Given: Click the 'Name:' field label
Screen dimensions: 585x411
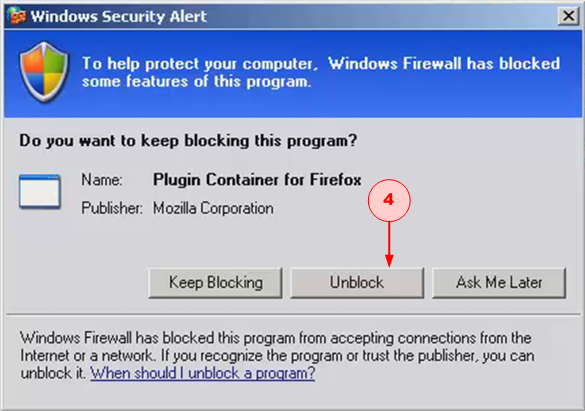Looking at the screenshot, I should [x=102, y=180].
